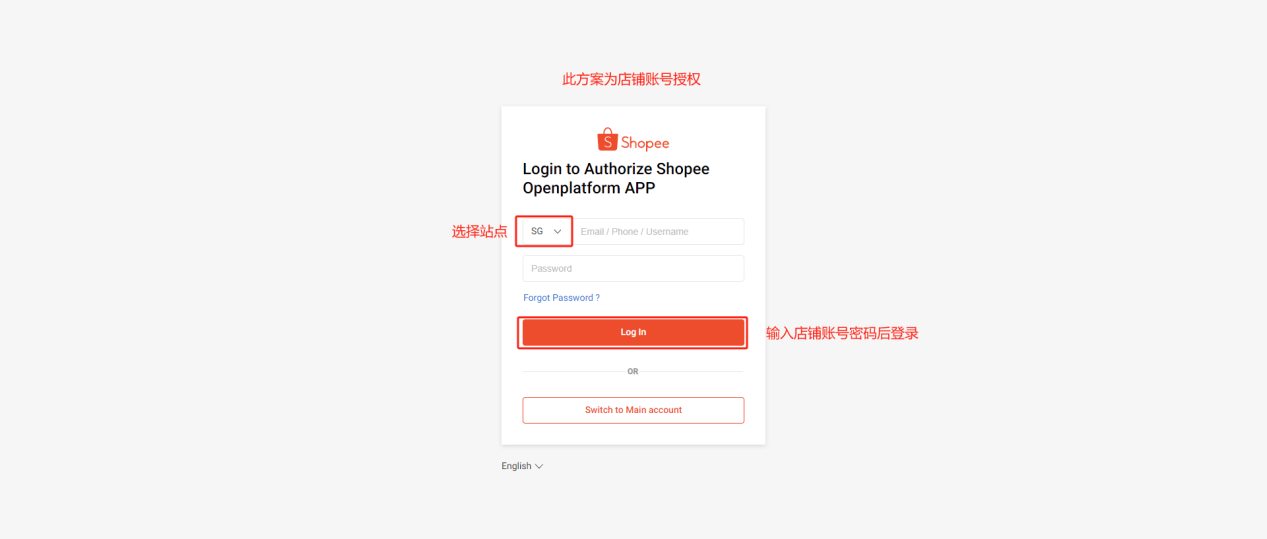Open the English language selector
This screenshot has width=1267, height=539.
coord(522,466)
